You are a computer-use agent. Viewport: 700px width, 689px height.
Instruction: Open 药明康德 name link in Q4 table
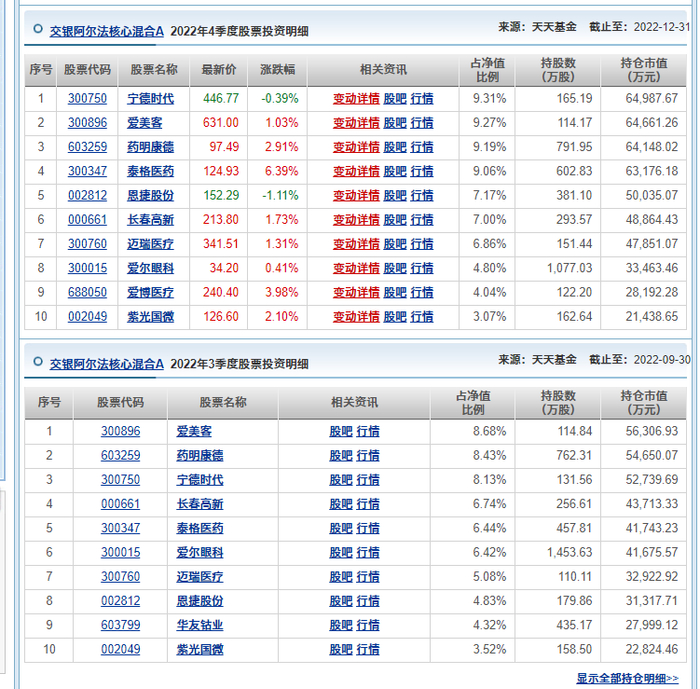[x=150, y=147]
